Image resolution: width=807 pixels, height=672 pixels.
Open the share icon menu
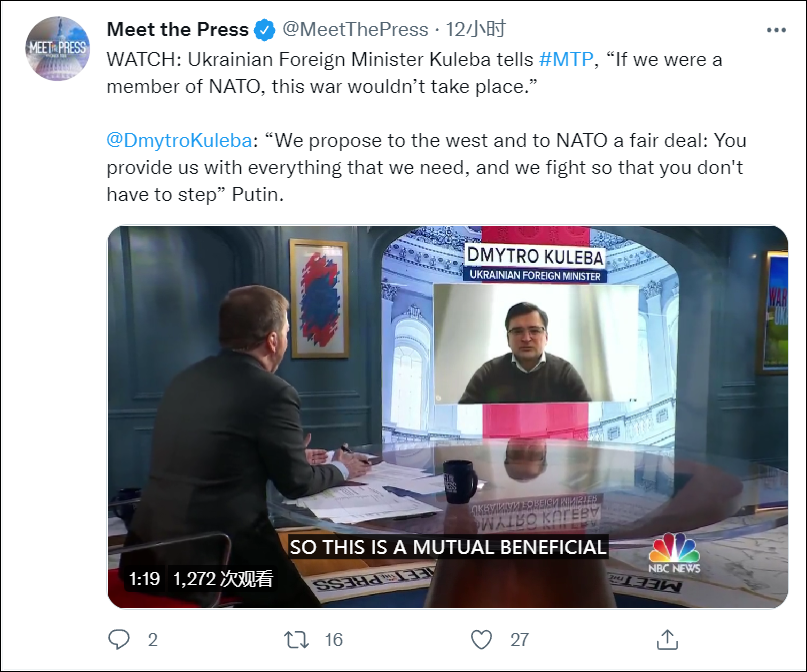point(667,639)
